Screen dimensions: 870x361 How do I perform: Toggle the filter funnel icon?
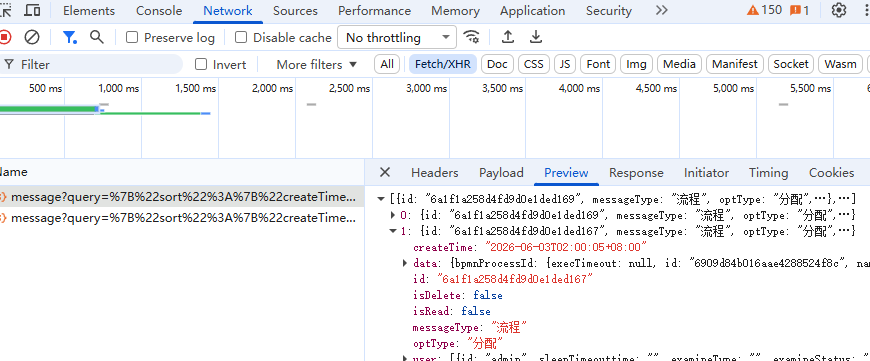[69, 37]
